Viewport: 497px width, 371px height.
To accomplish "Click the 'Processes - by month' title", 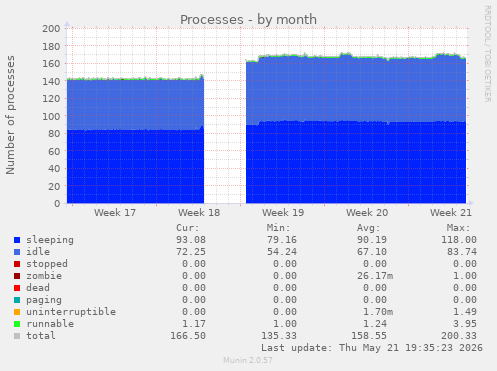I will [x=248, y=20].
